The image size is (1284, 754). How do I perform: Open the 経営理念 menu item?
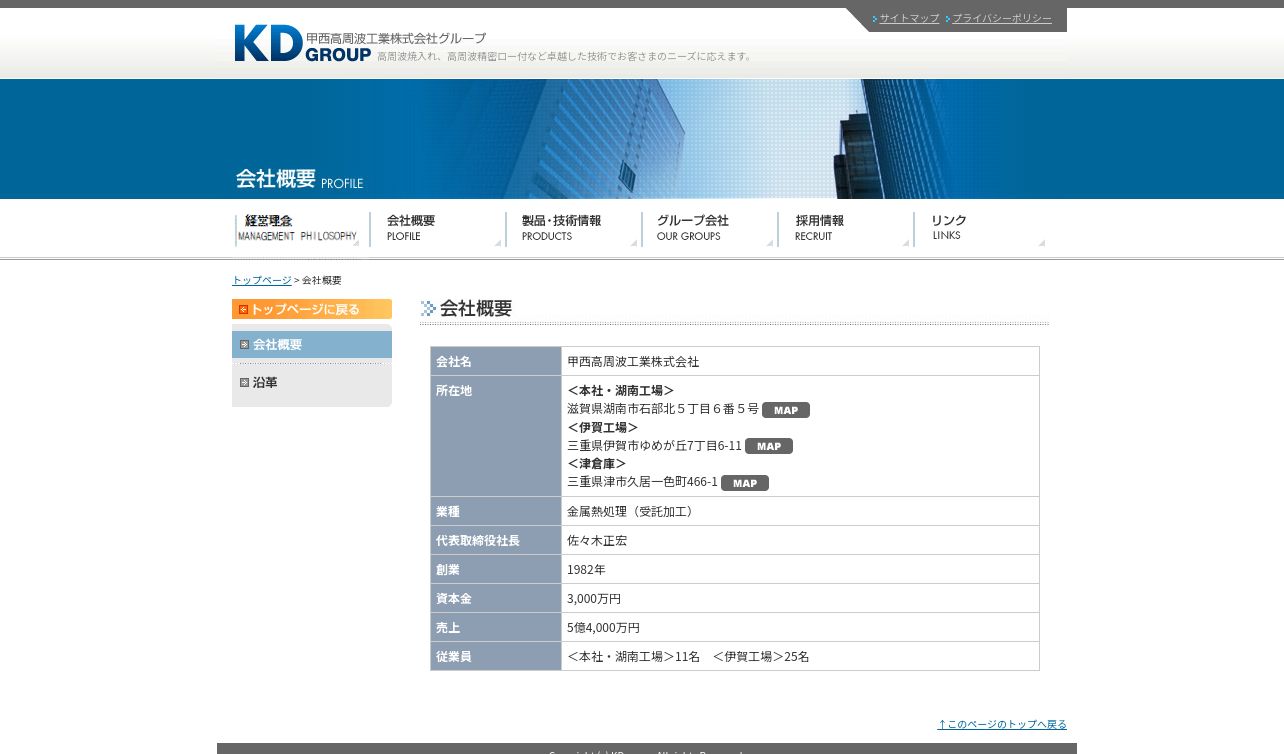pos(298,229)
